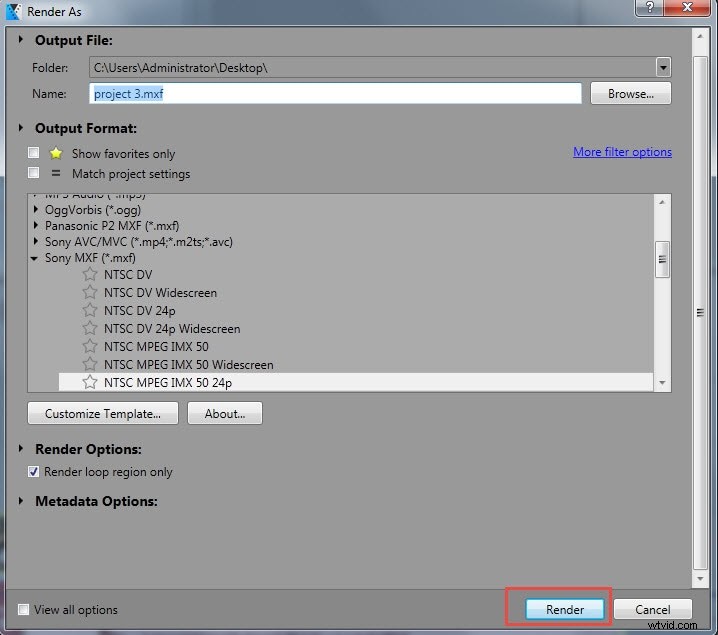Open the Folder path dropdown
Viewport: 718px width, 635px height.
(x=663, y=68)
